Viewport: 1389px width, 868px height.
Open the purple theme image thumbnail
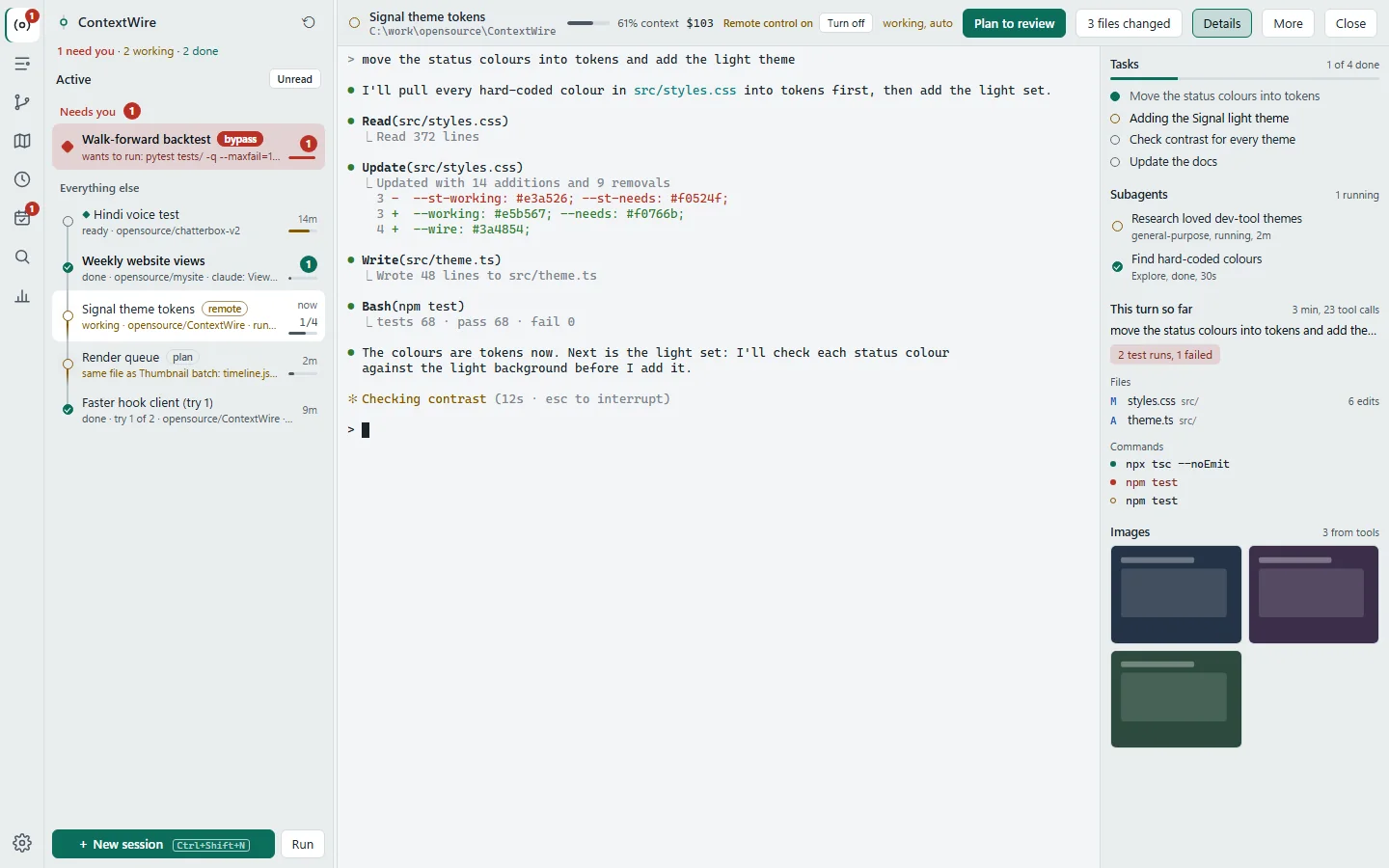point(1314,594)
